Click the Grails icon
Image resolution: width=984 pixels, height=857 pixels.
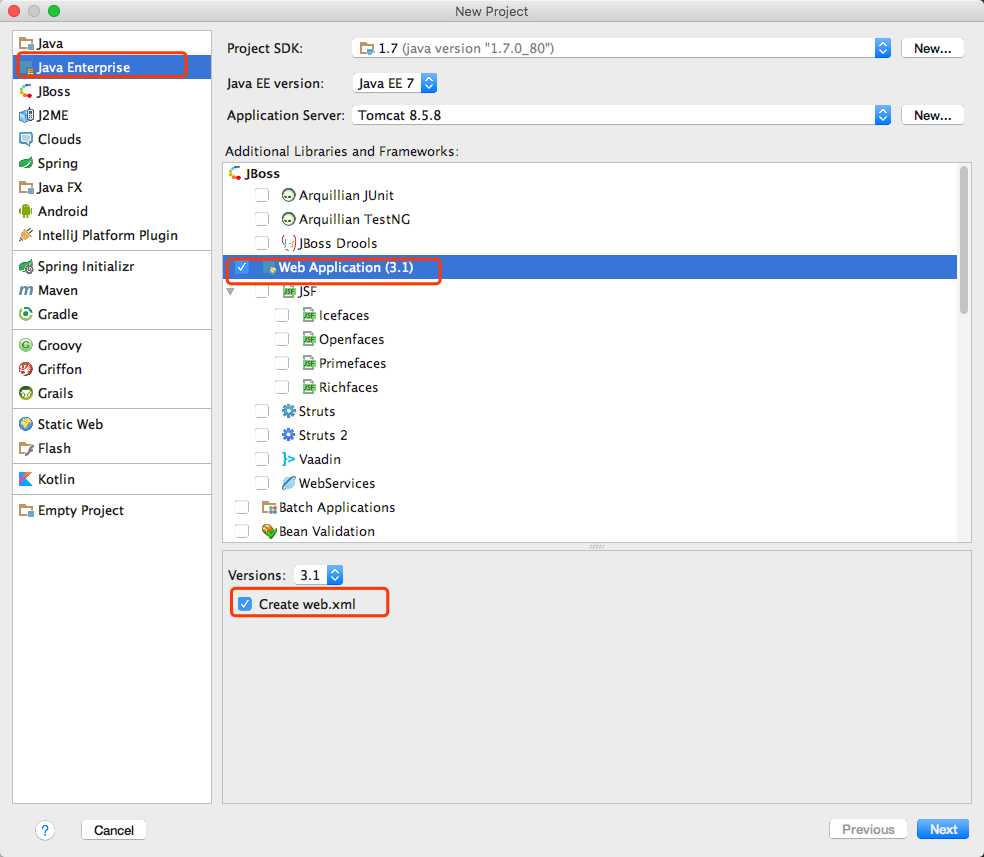(26, 393)
